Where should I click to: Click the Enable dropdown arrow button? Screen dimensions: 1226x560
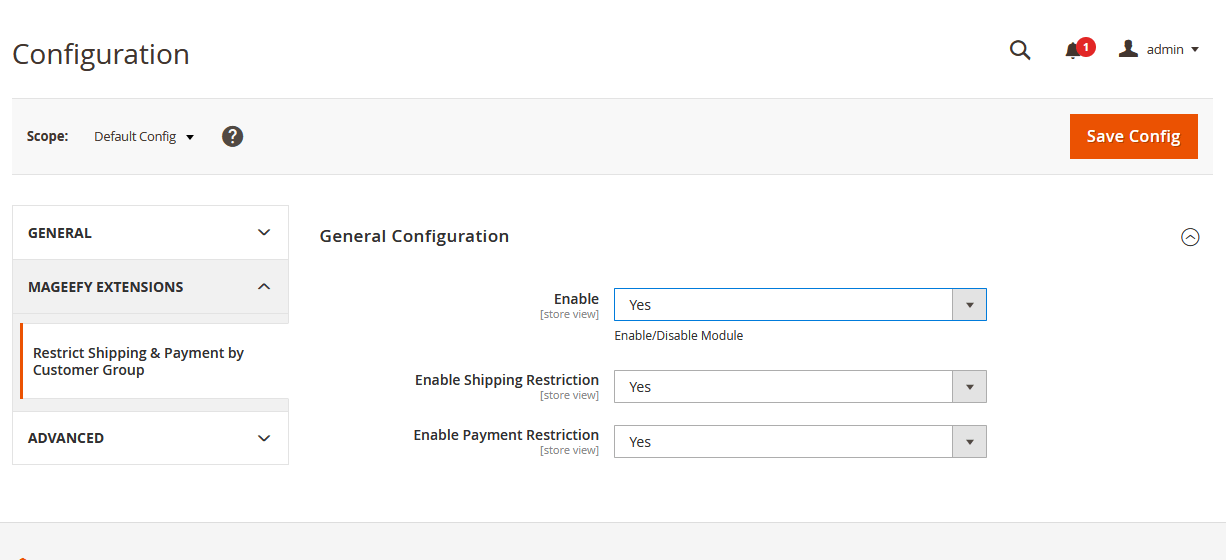[969, 305]
